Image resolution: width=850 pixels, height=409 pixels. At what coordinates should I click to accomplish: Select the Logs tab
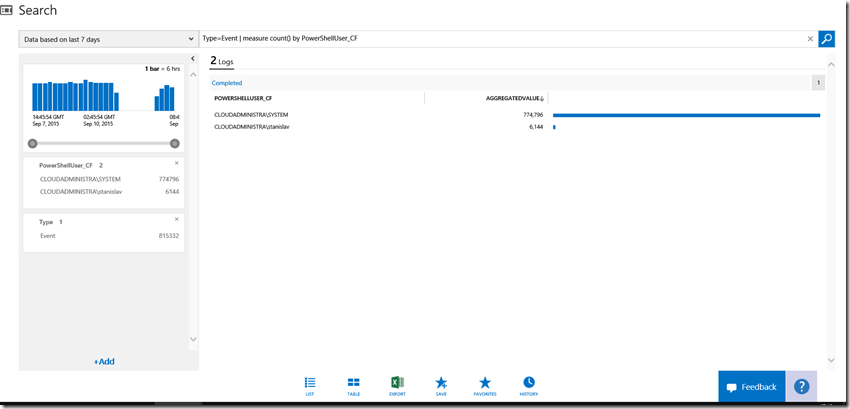click(221, 61)
